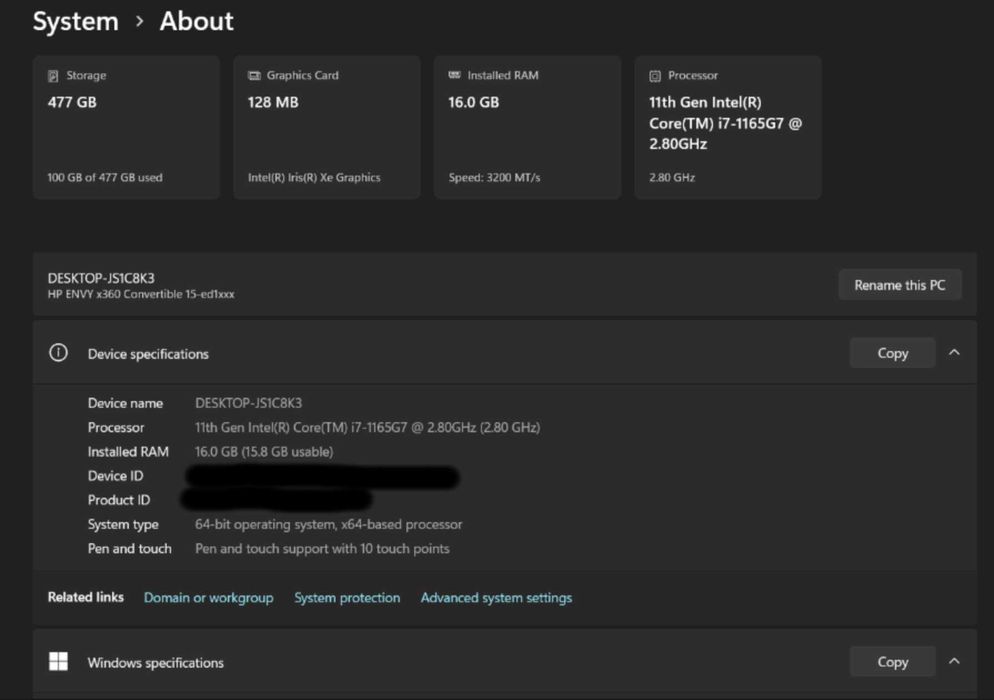Open the Installed RAM 16.0 GB card
This screenshot has height=700, width=994.
(527, 127)
